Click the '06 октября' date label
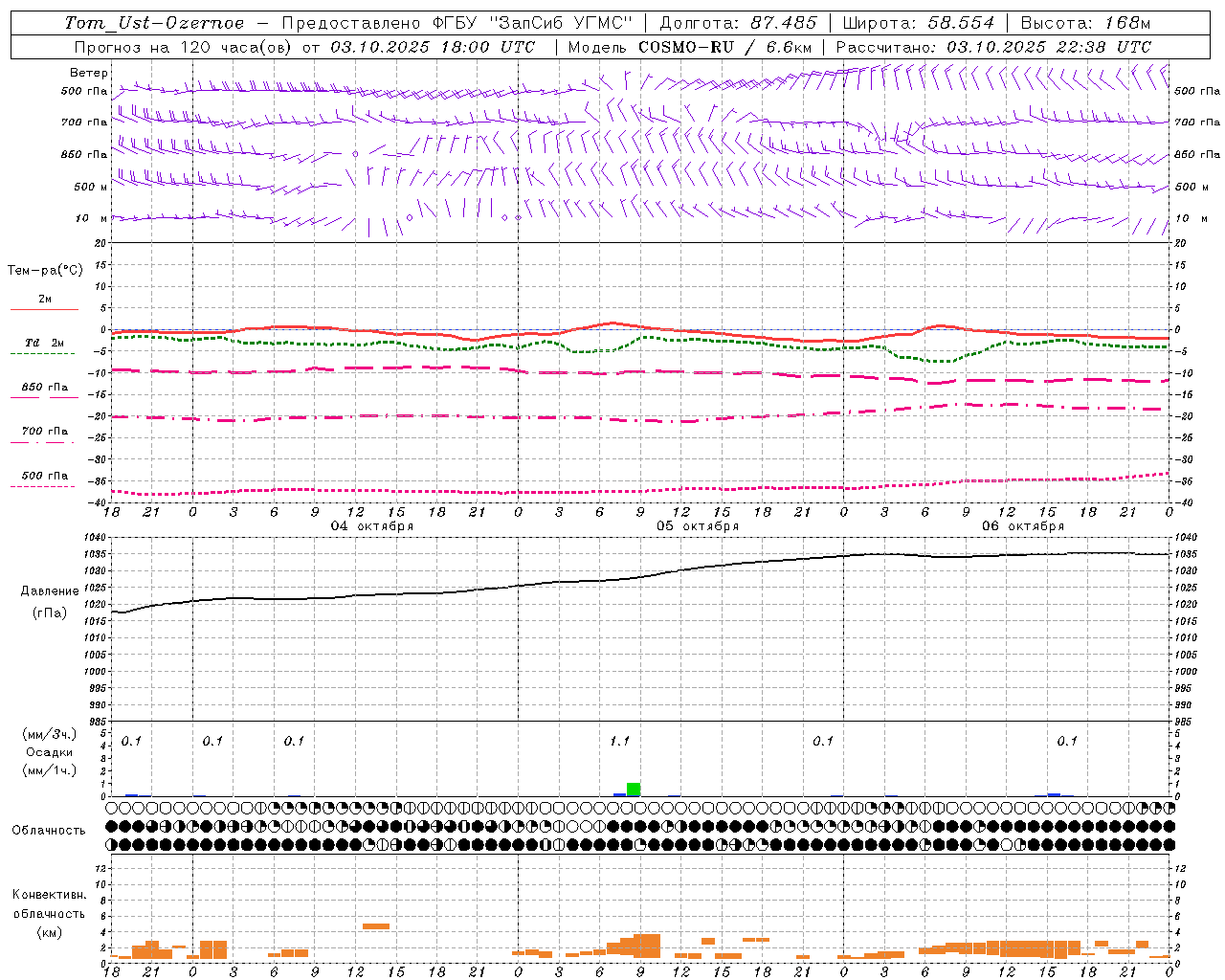Viewport: 1225px width, 980px height. [x=1023, y=526]
